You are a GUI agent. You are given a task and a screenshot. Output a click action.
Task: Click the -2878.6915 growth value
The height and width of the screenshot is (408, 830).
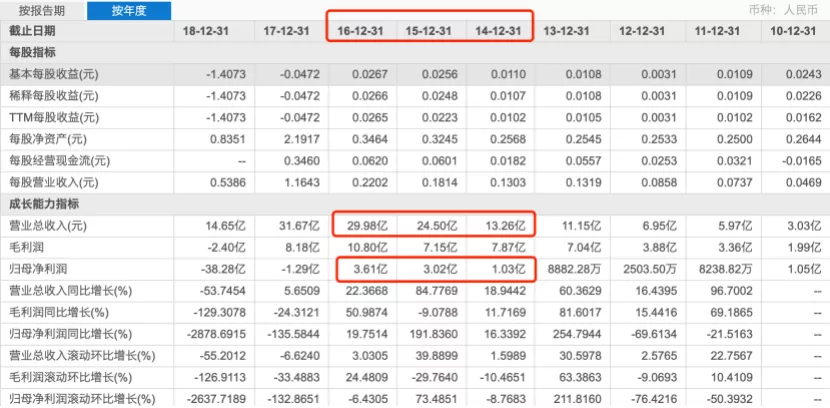pyautogui.click(x=217, y=334)
